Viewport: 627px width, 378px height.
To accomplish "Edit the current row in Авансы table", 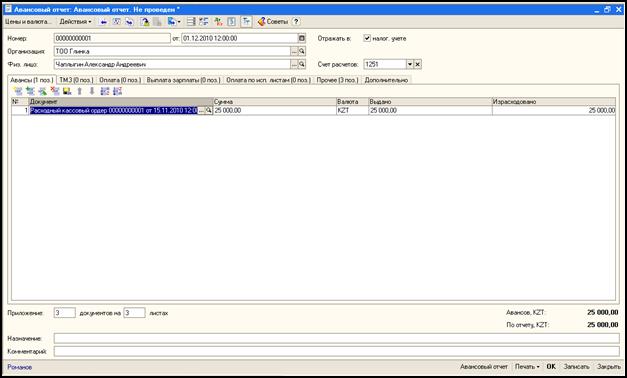I will point(42,91).
